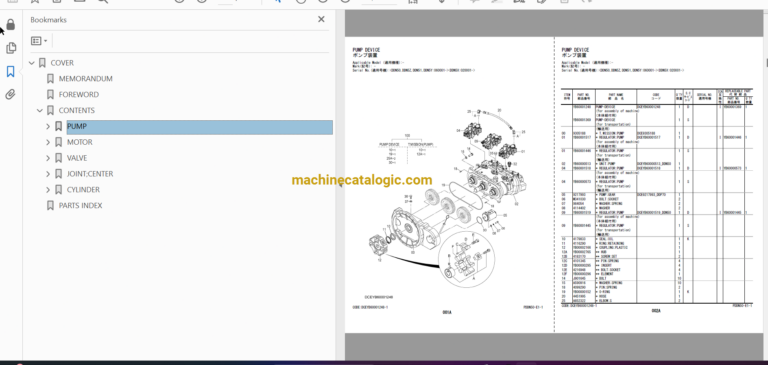Close the Bookmarks panel
The height and width of the screenshot is (365, 768).
click(x=321, y=19)
